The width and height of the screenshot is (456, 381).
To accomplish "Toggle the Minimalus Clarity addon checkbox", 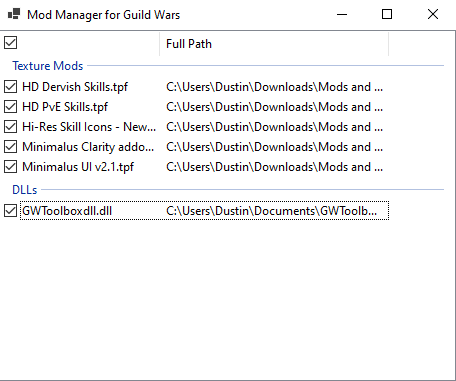I will pyautogui.click(x=10, y=147).
